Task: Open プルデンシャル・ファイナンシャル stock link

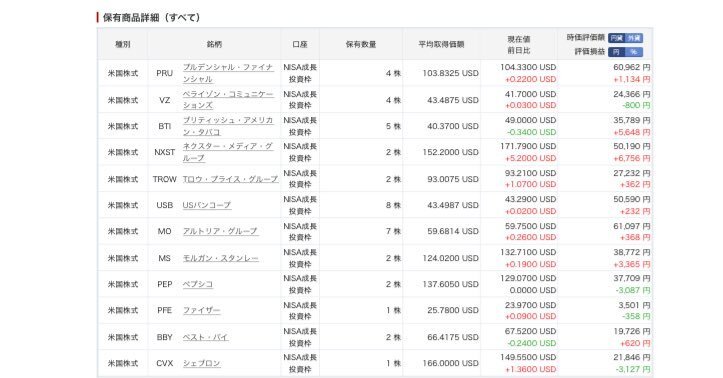Action: point(228,73)
